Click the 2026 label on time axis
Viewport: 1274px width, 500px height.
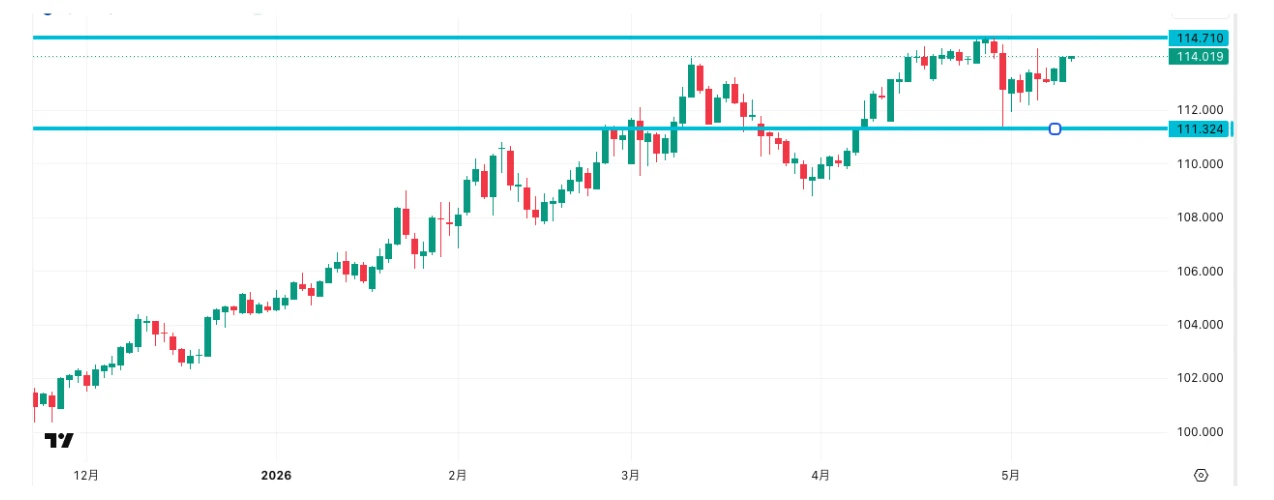coord(275,475)
